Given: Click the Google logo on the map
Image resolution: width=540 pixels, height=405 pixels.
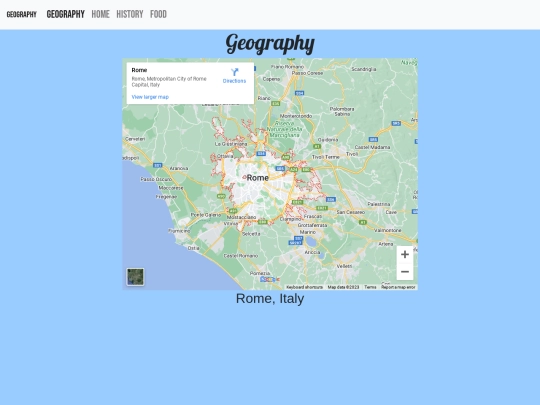Looking at the screenshot, I should click(x=270, y=279).
